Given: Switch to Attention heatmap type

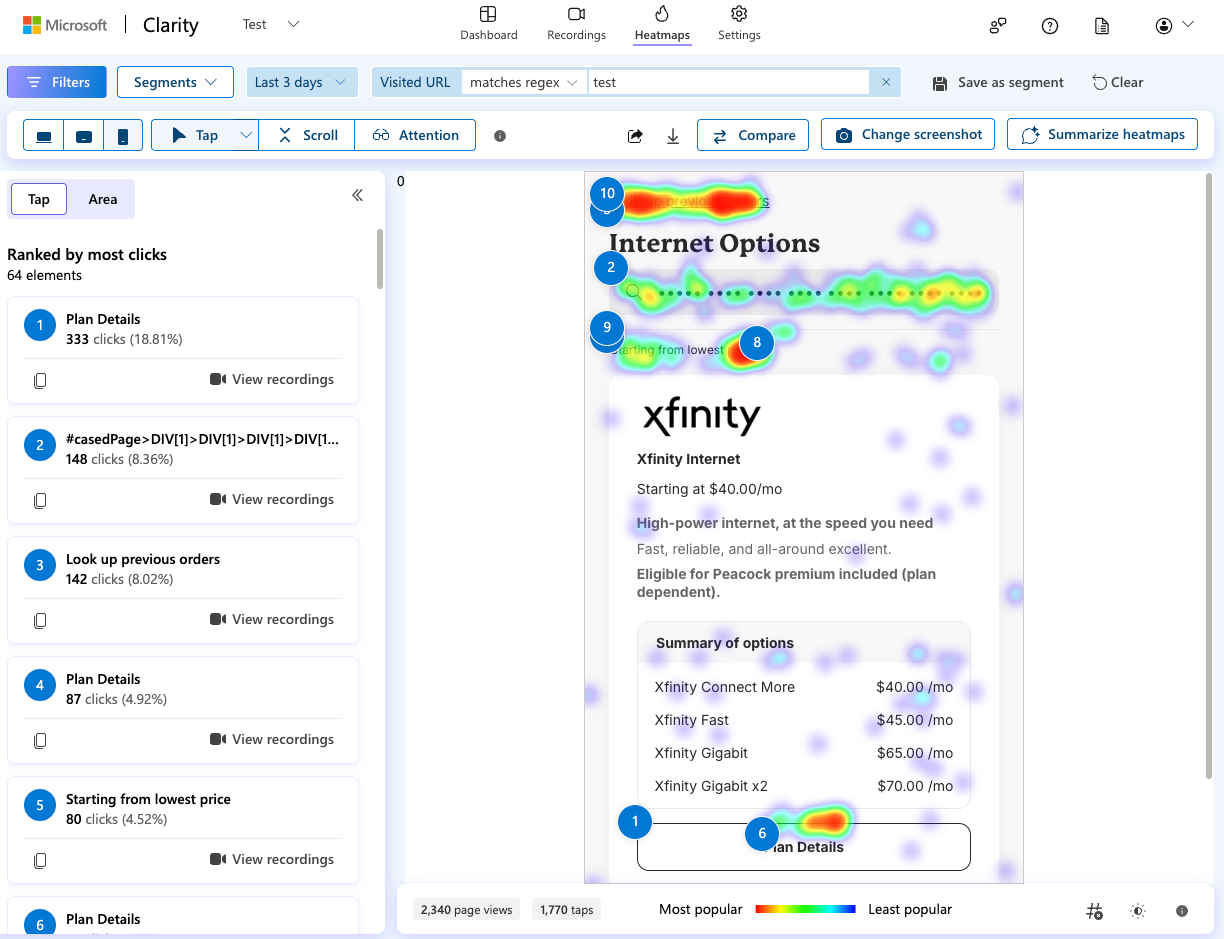Looking at the screenshot, I should [415, 135].
